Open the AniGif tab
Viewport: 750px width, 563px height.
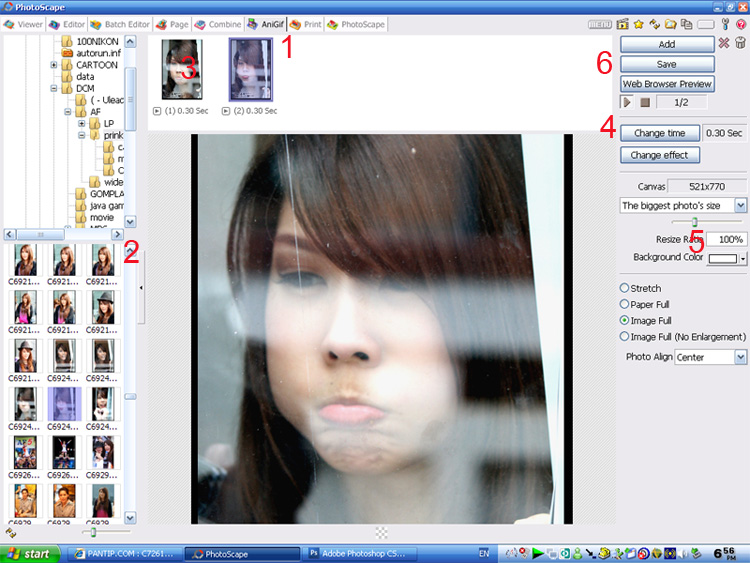(266, 24)
